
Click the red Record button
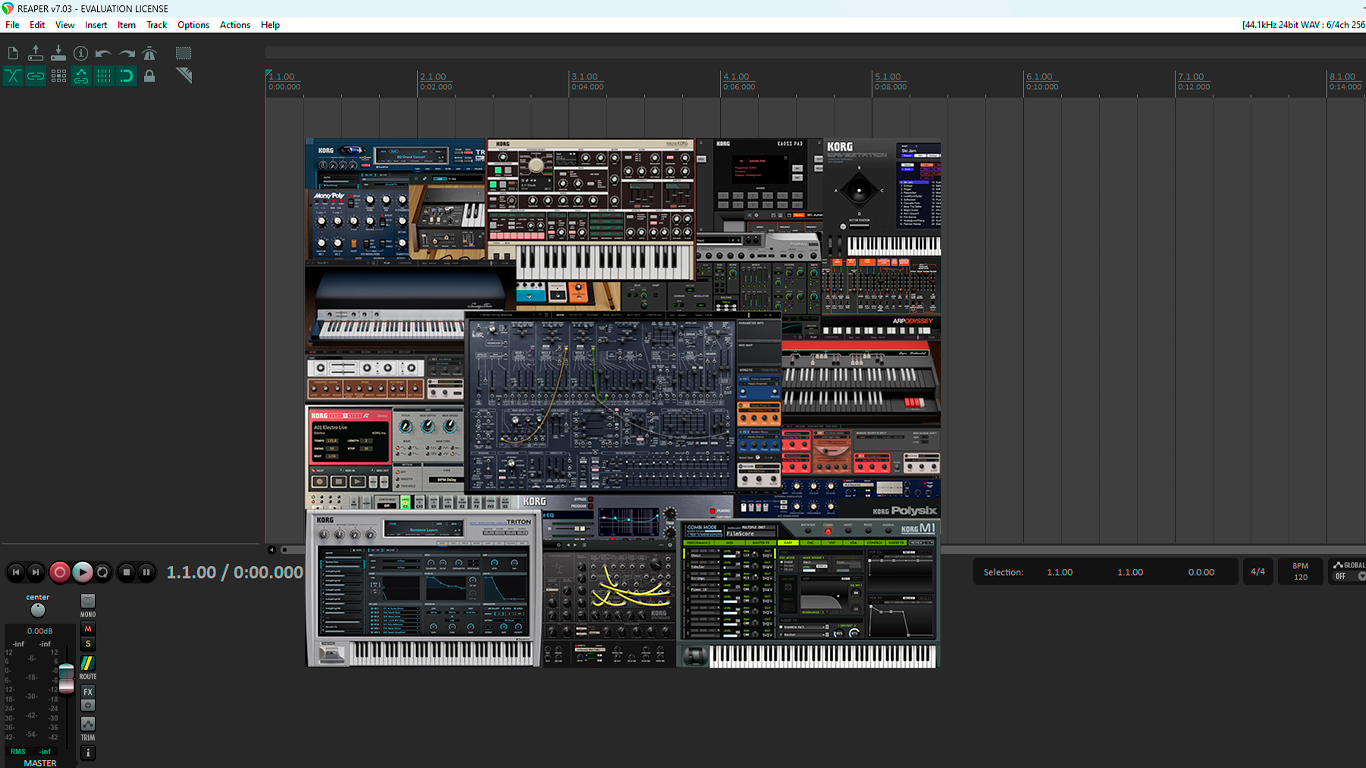(60, 572)
